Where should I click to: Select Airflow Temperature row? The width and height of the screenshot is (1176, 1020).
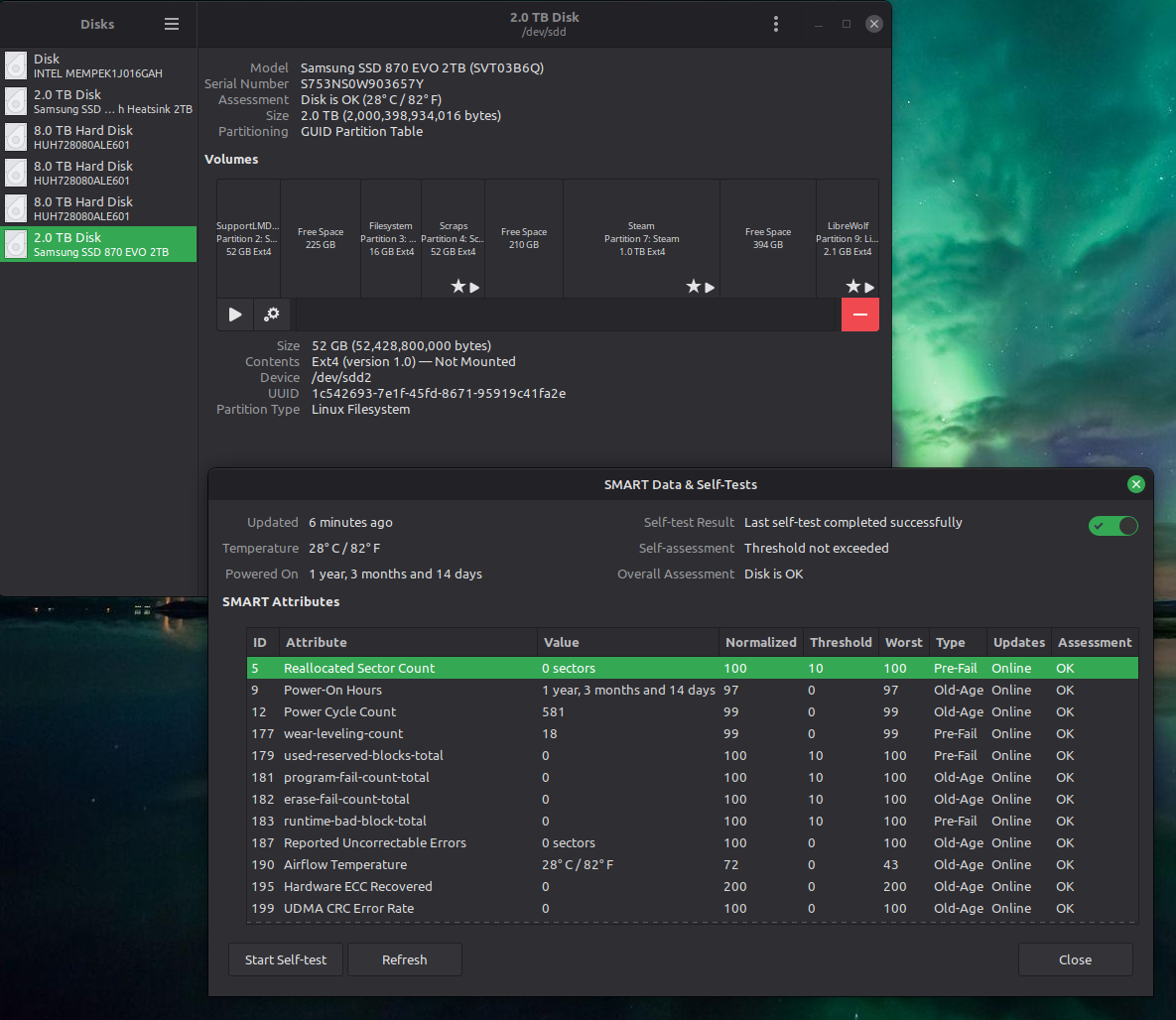693,864
